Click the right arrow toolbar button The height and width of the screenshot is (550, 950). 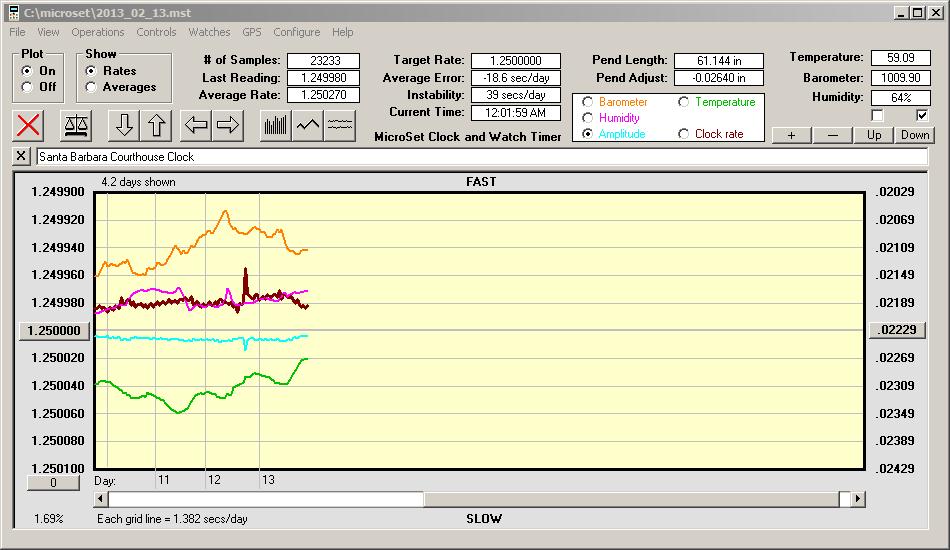click(x=228, y=125)
